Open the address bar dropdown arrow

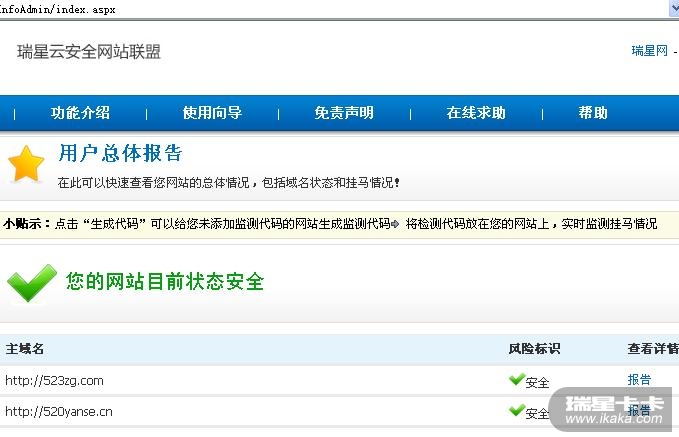tap(674, 8)
